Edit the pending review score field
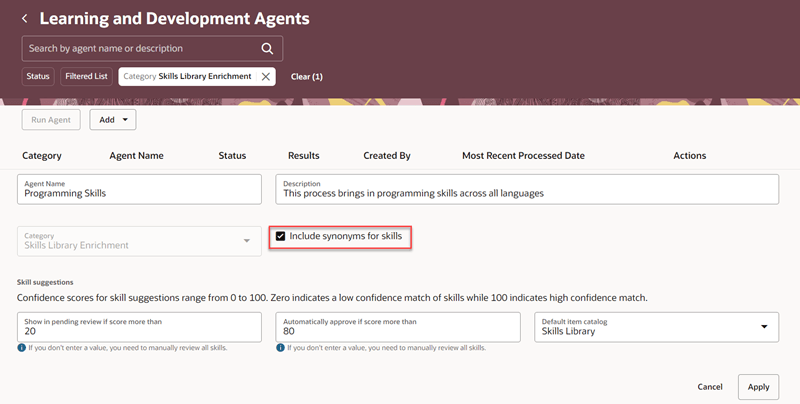 pos(139,327)
